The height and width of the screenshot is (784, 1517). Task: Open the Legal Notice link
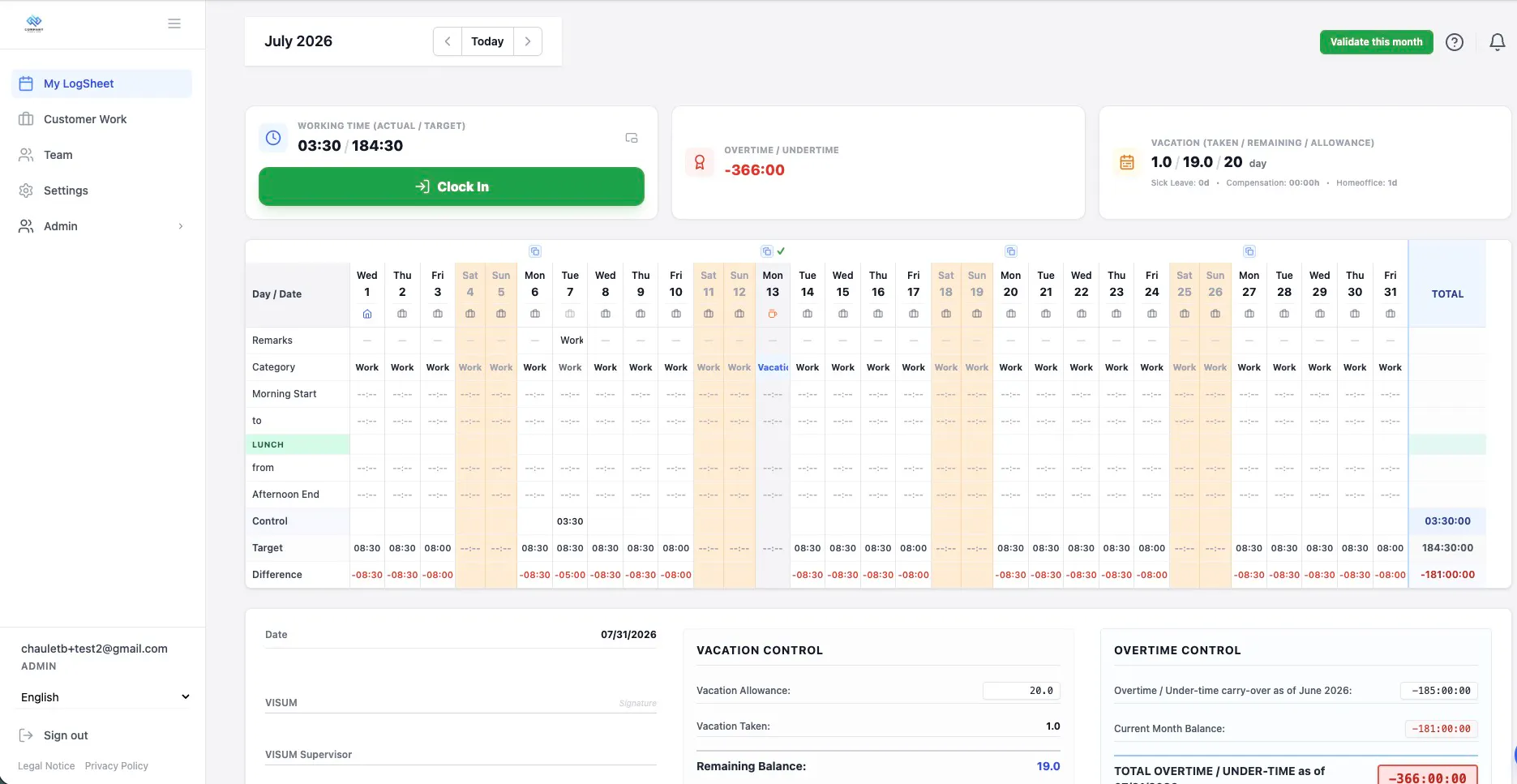coord(46,766)
